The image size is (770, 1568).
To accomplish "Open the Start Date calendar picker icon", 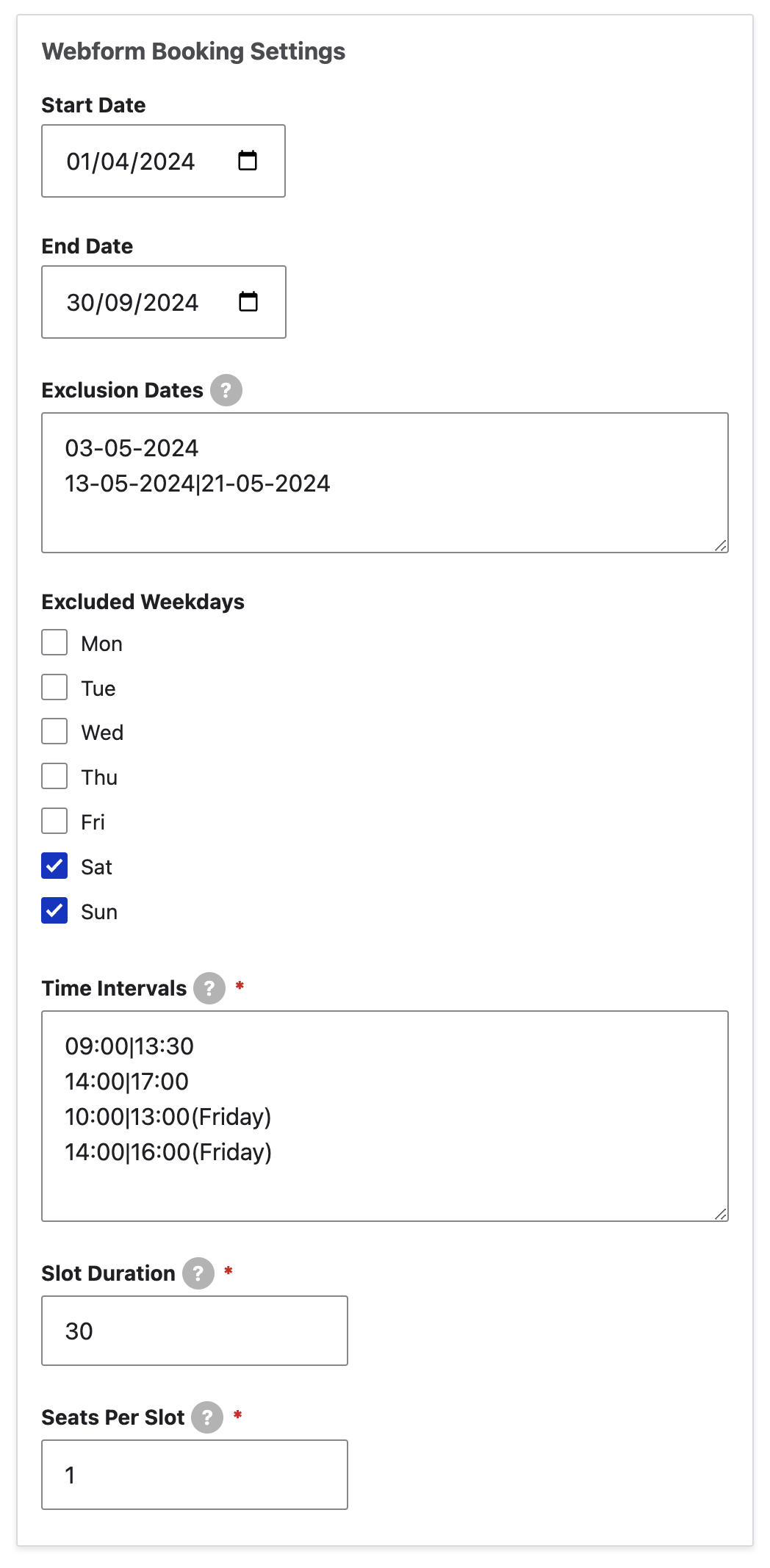I will click(248, 160).
